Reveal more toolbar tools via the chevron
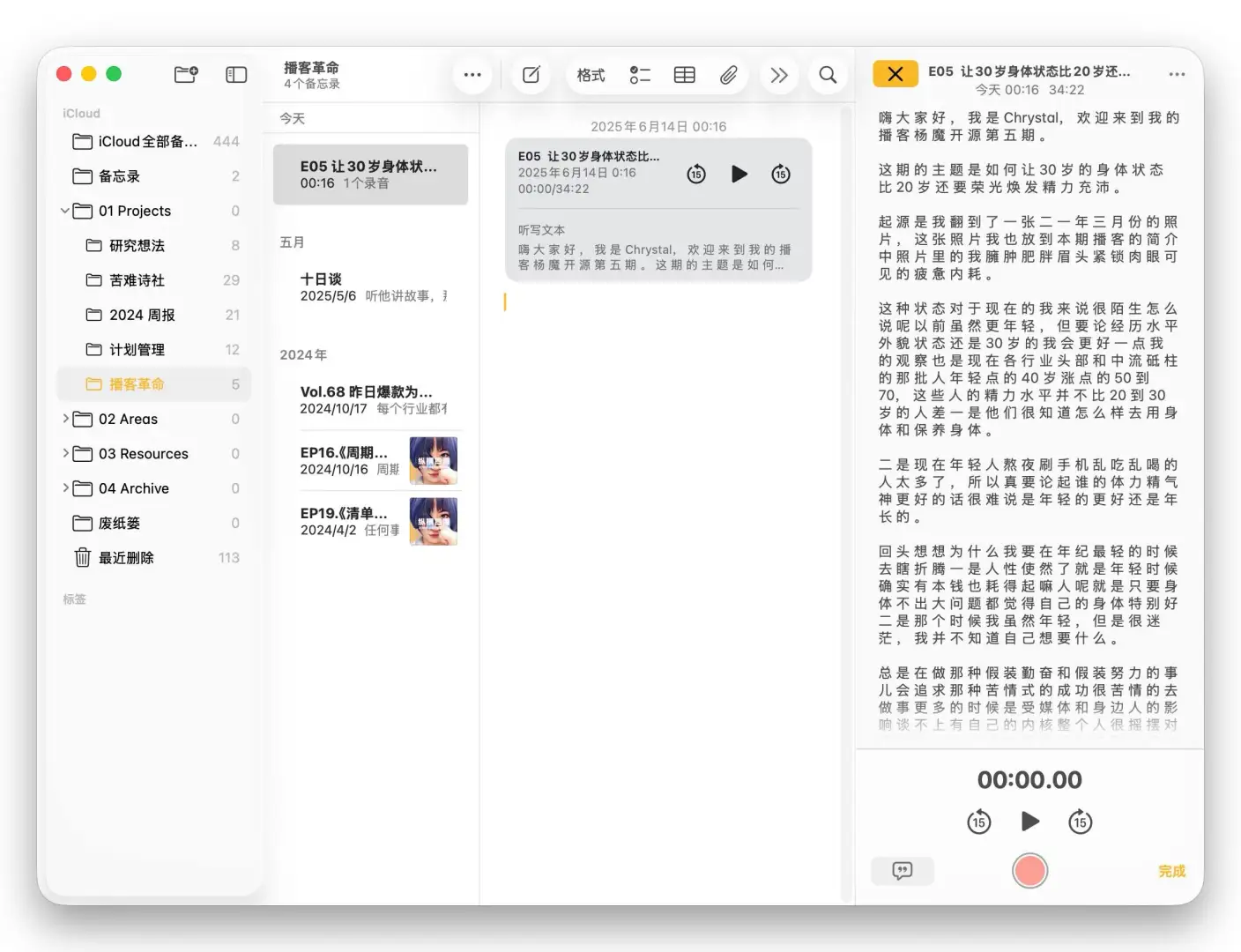The width and height of the screenshot is (1241, 952). pyautogui.click(x=779, y=75)
